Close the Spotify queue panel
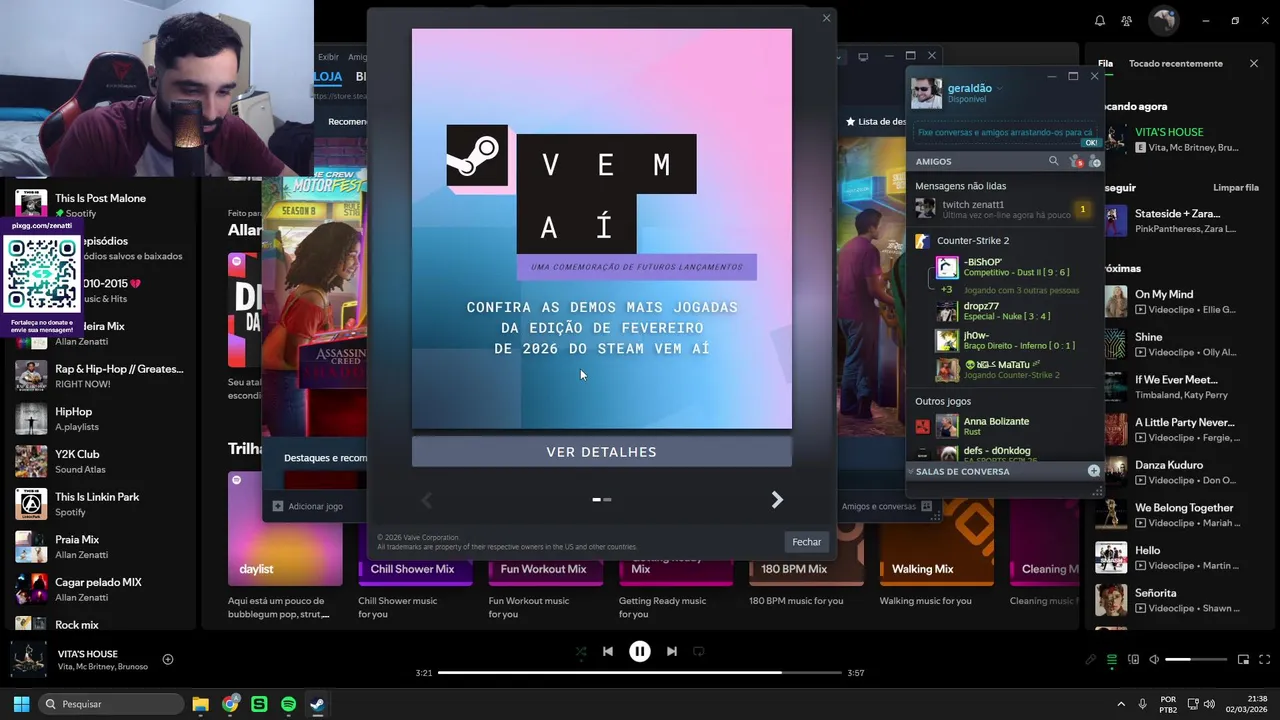Image resolution: width=1280 pixels, height=720 pixels. point(1254,63)
